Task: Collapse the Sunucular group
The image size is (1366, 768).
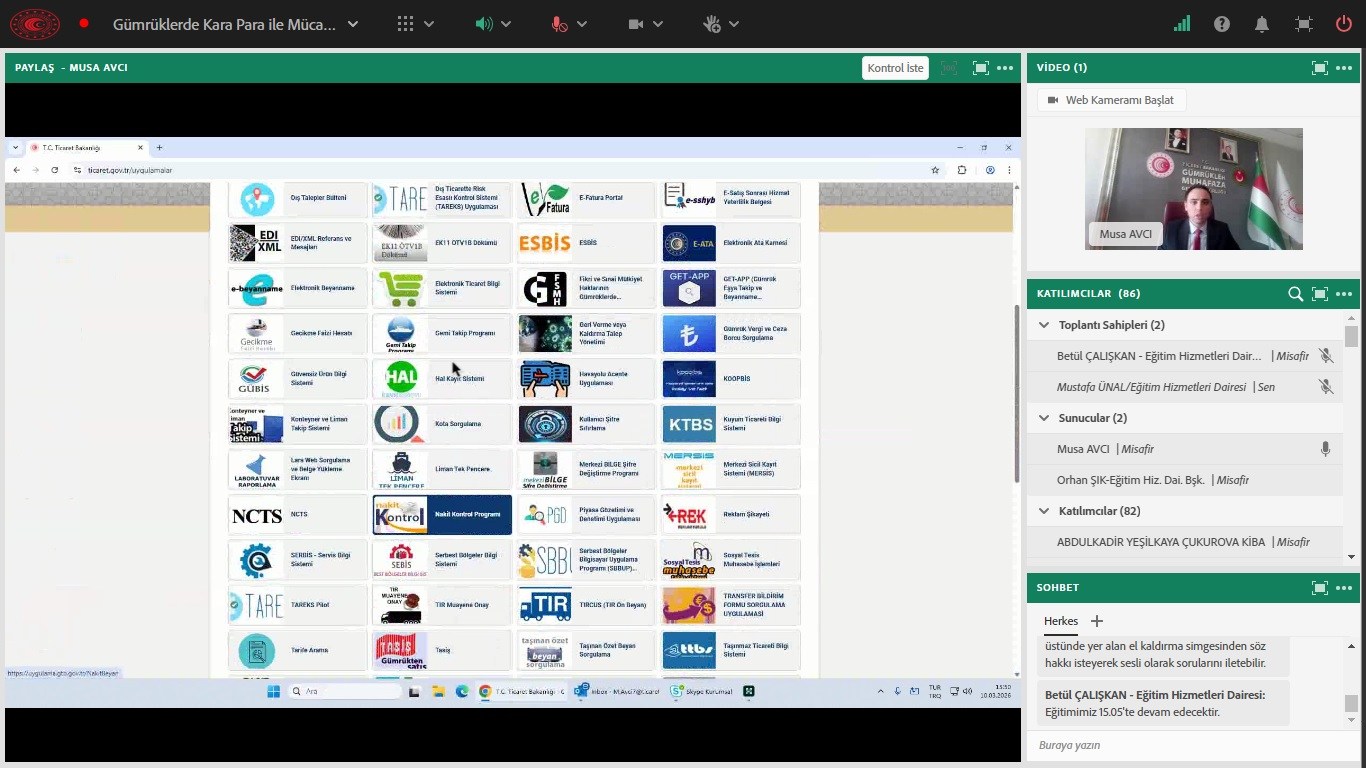Action: click(1044, 418)
